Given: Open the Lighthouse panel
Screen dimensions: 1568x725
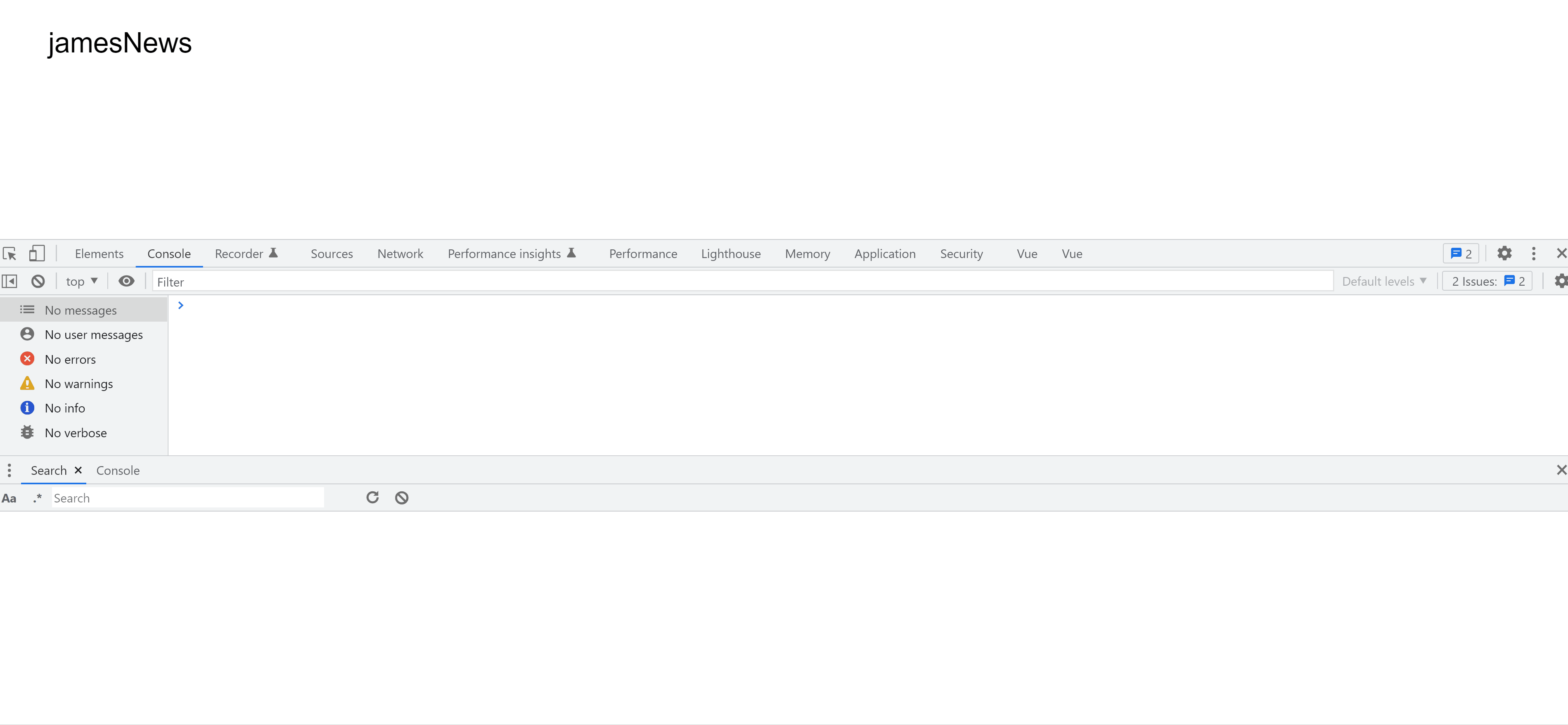Looking at the screenshot, I should coord(730,253).
